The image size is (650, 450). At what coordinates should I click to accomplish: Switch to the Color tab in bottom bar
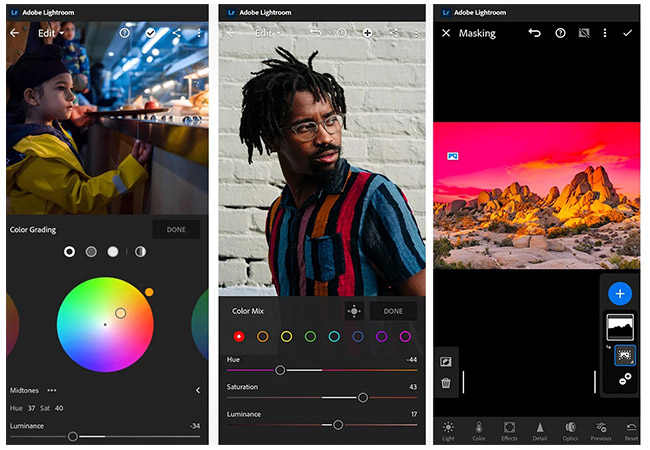point(478,430)
